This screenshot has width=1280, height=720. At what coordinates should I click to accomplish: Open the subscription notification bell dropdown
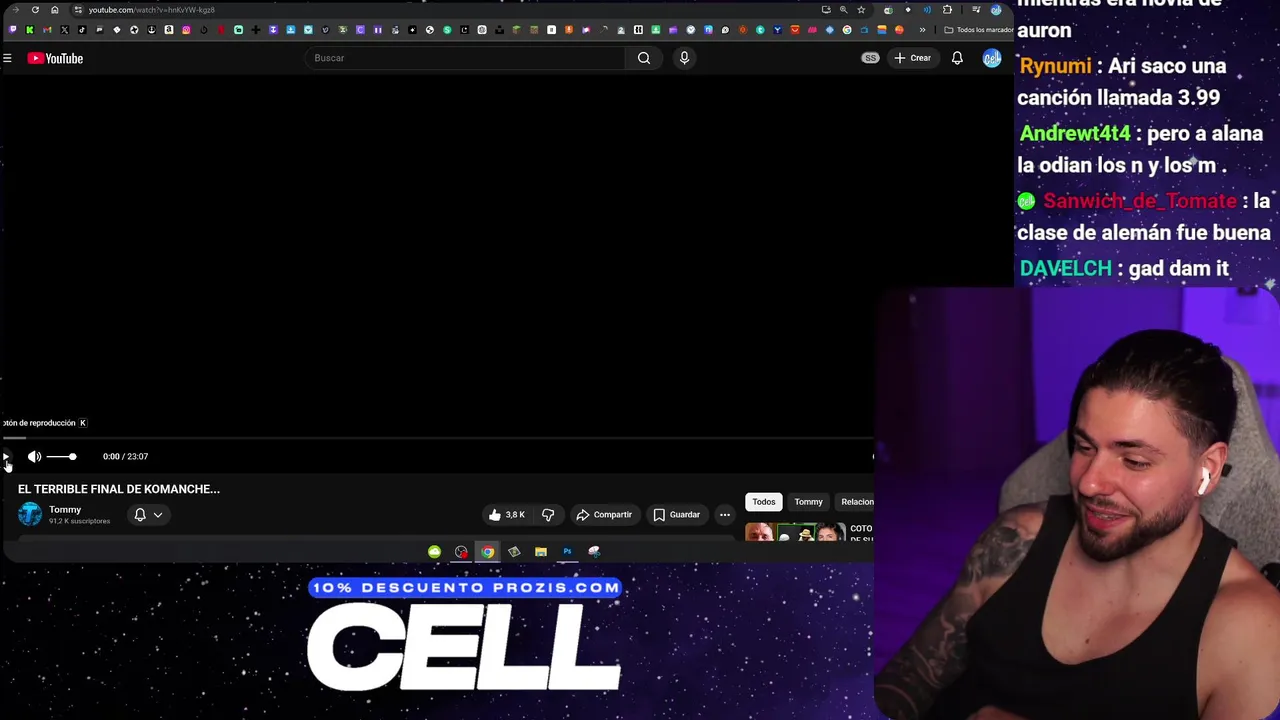(x=148, y=515)
